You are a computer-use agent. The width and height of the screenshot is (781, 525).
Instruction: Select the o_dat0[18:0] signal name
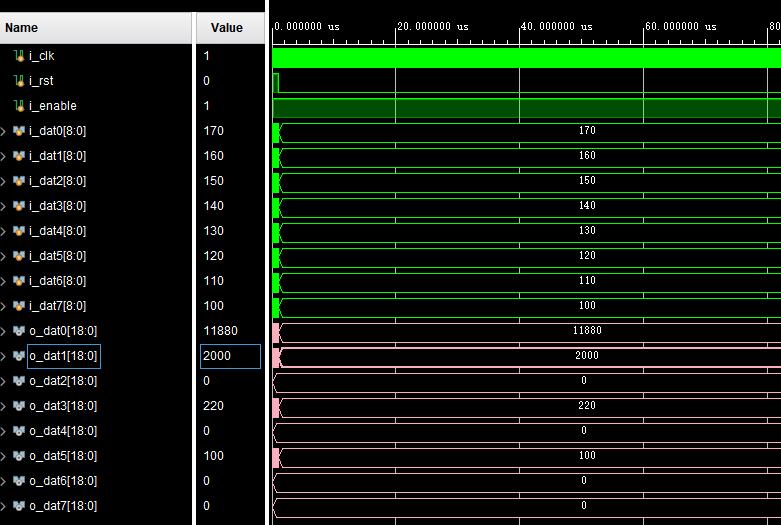63,331
